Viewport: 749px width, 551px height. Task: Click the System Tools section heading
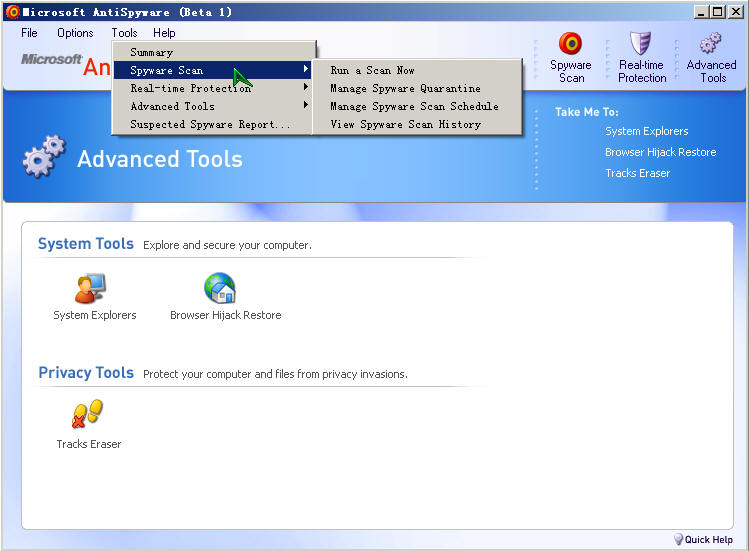click(86, 244)
